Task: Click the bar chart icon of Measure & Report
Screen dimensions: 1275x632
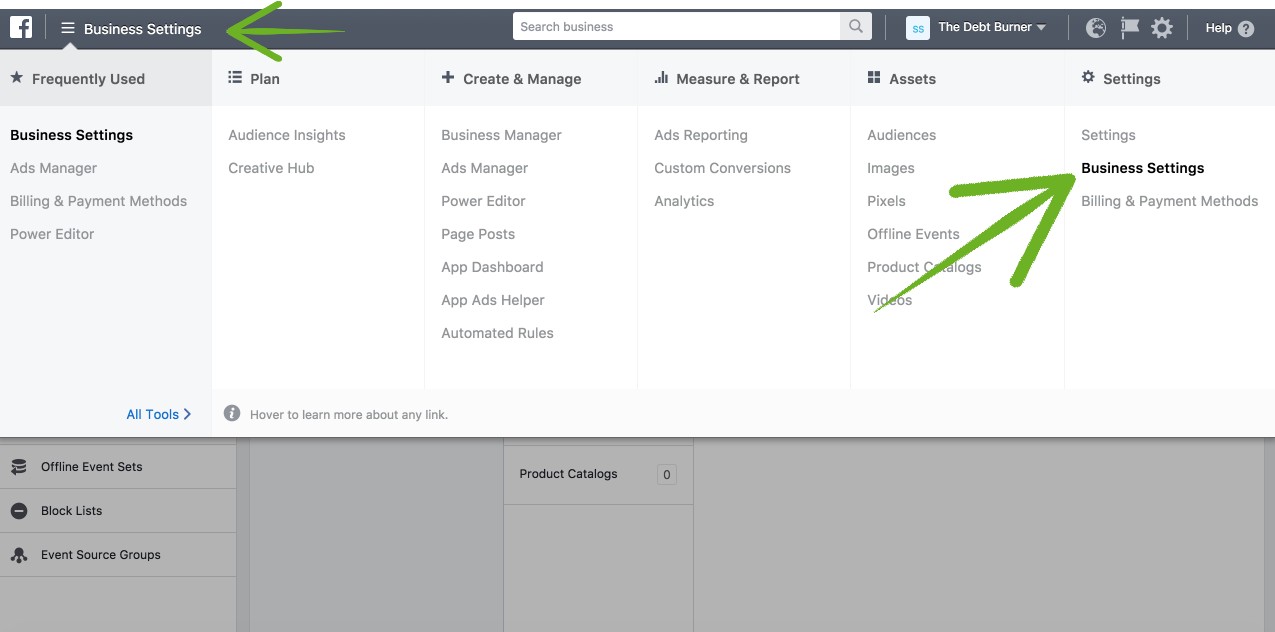Action: tap(661, 77)
